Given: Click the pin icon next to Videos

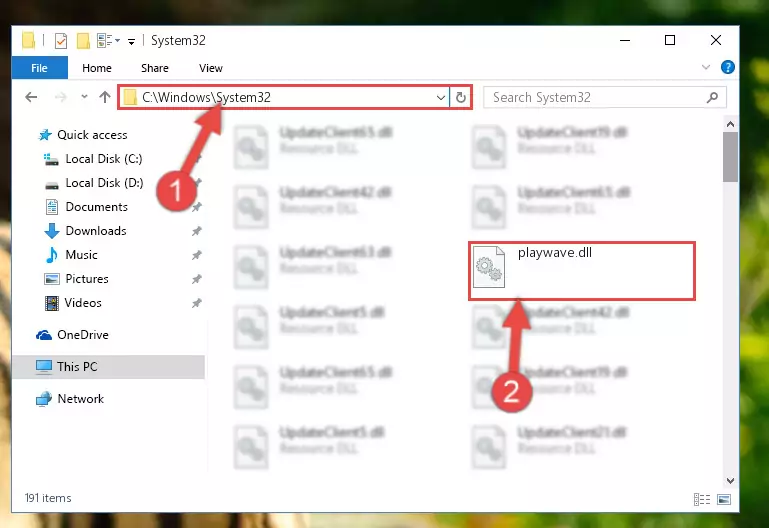Looking at the screenshot, I should pyautogui.click(x=197, y=303).
